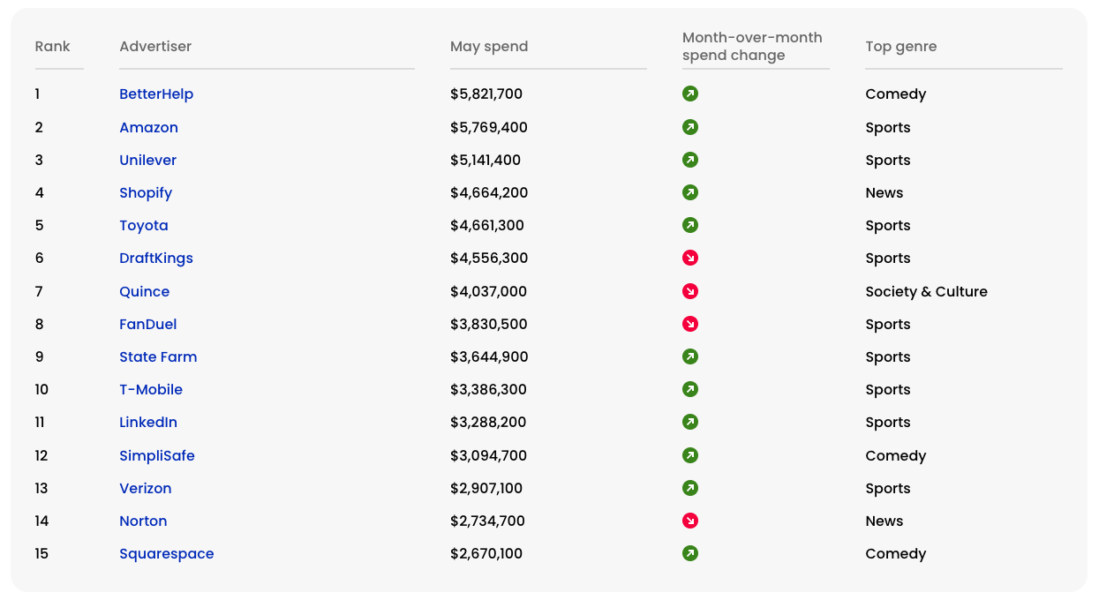The height and width of the screenshot is (600, 1099).
Task: Click the Unilever advertiser name
Action: (148, 160)
